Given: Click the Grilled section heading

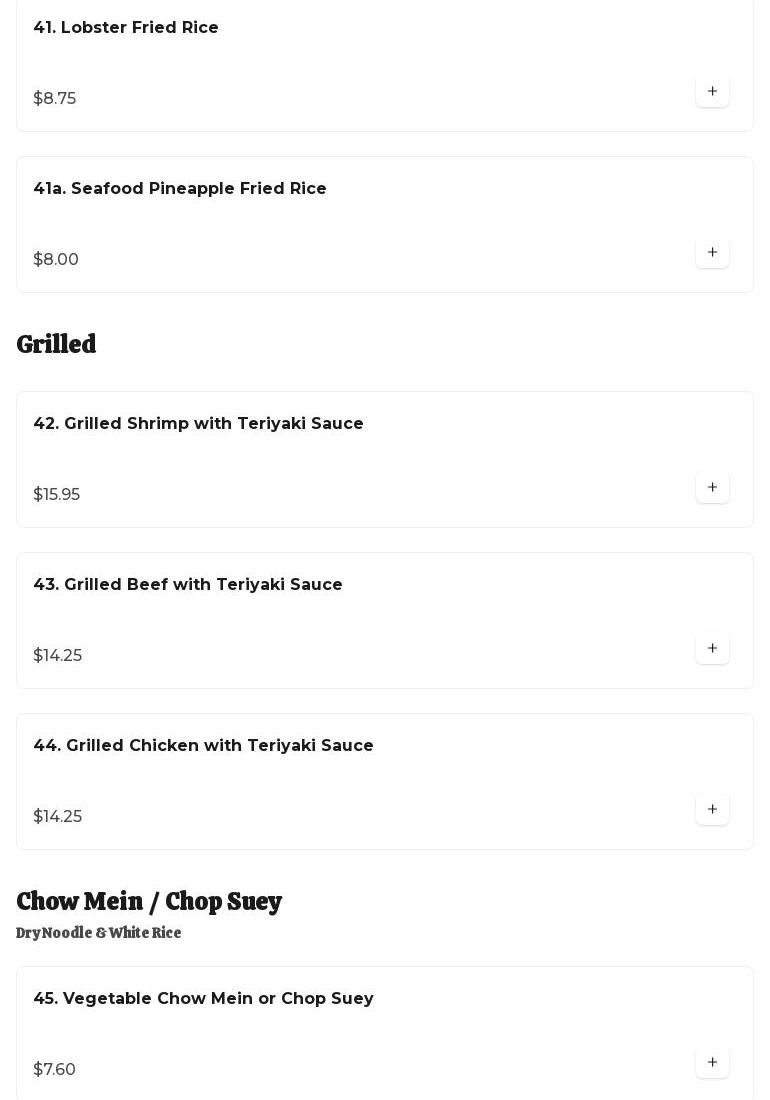Looking at the screenshot, I should 56,344.
